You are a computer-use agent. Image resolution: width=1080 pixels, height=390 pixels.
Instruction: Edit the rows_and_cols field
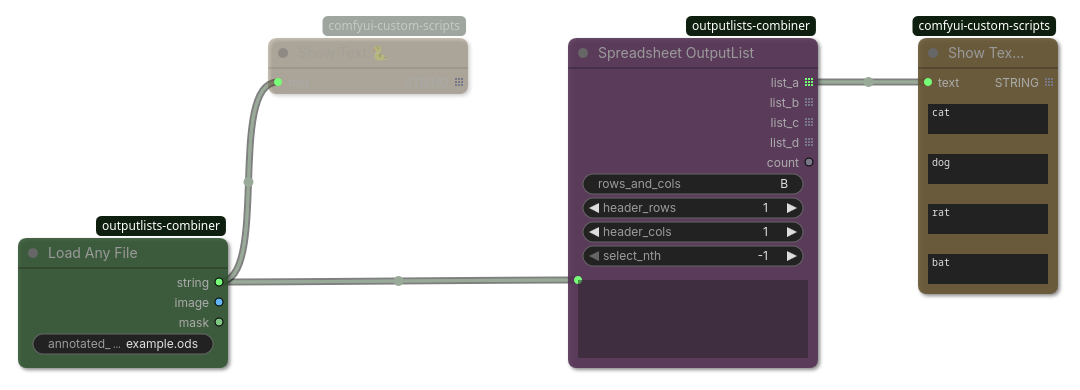pos(693,184)
